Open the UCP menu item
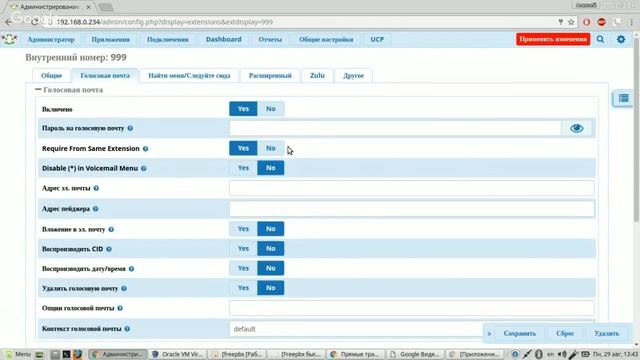The width and height of the screenshot is (640, 360). click(x=377, y=40)
